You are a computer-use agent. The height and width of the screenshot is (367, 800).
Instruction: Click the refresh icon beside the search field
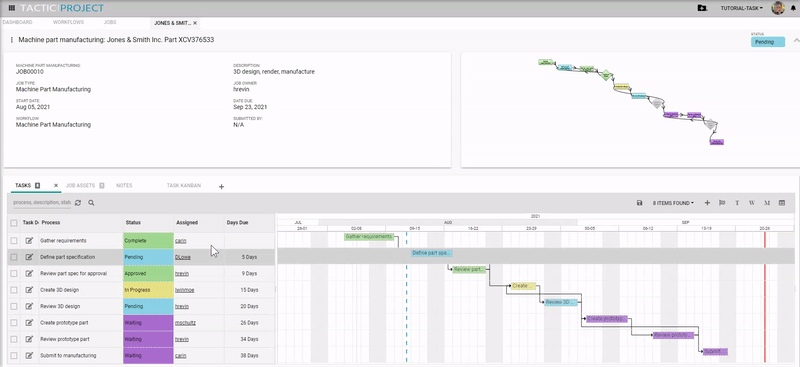pos(78,203)
